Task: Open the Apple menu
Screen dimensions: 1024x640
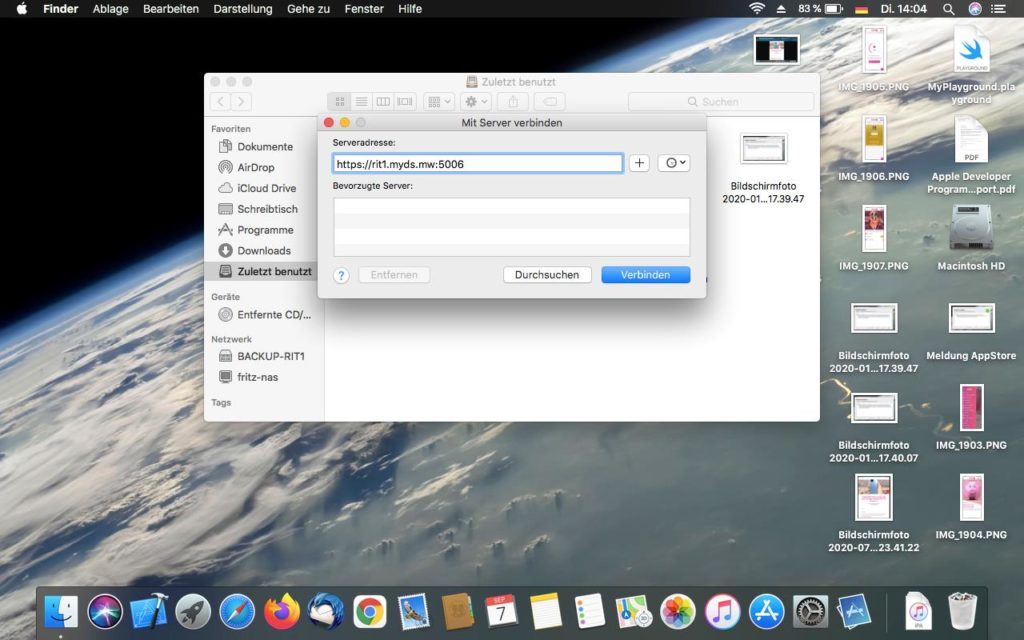Action: point(22,8)
